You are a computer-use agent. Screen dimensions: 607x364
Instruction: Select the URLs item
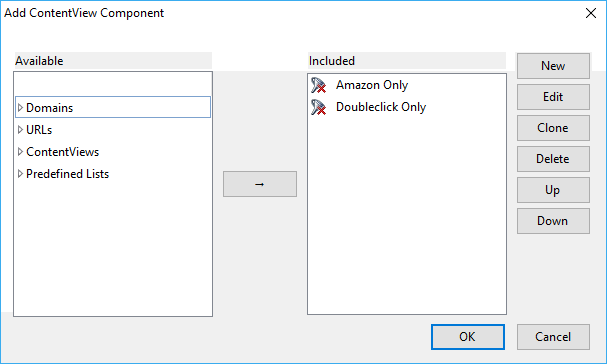click(39, 130)
